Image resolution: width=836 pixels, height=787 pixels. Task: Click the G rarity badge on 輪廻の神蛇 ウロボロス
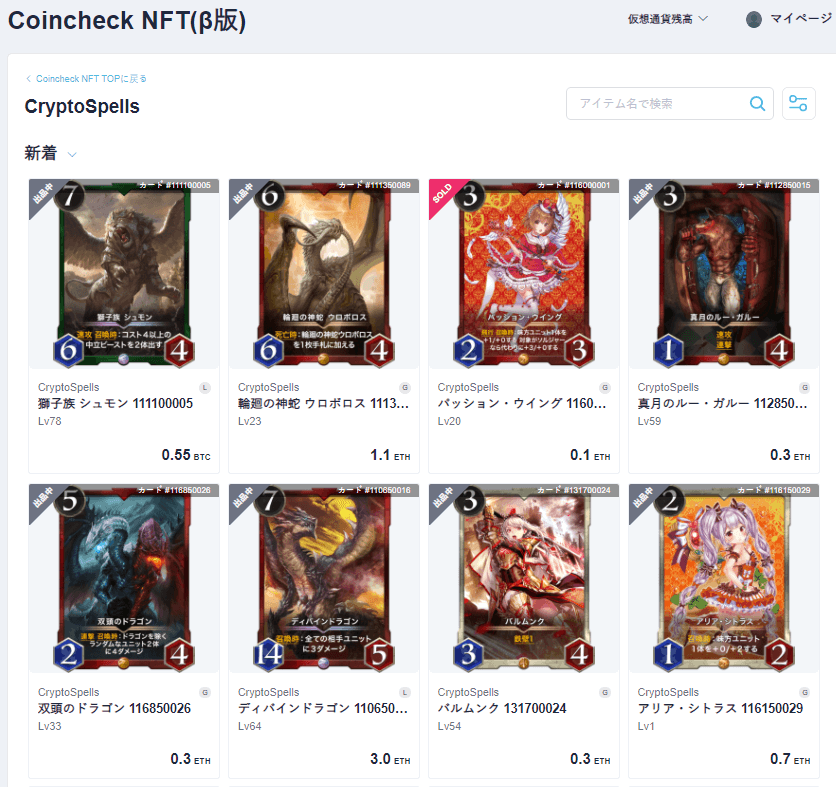(x=405, y=388)
